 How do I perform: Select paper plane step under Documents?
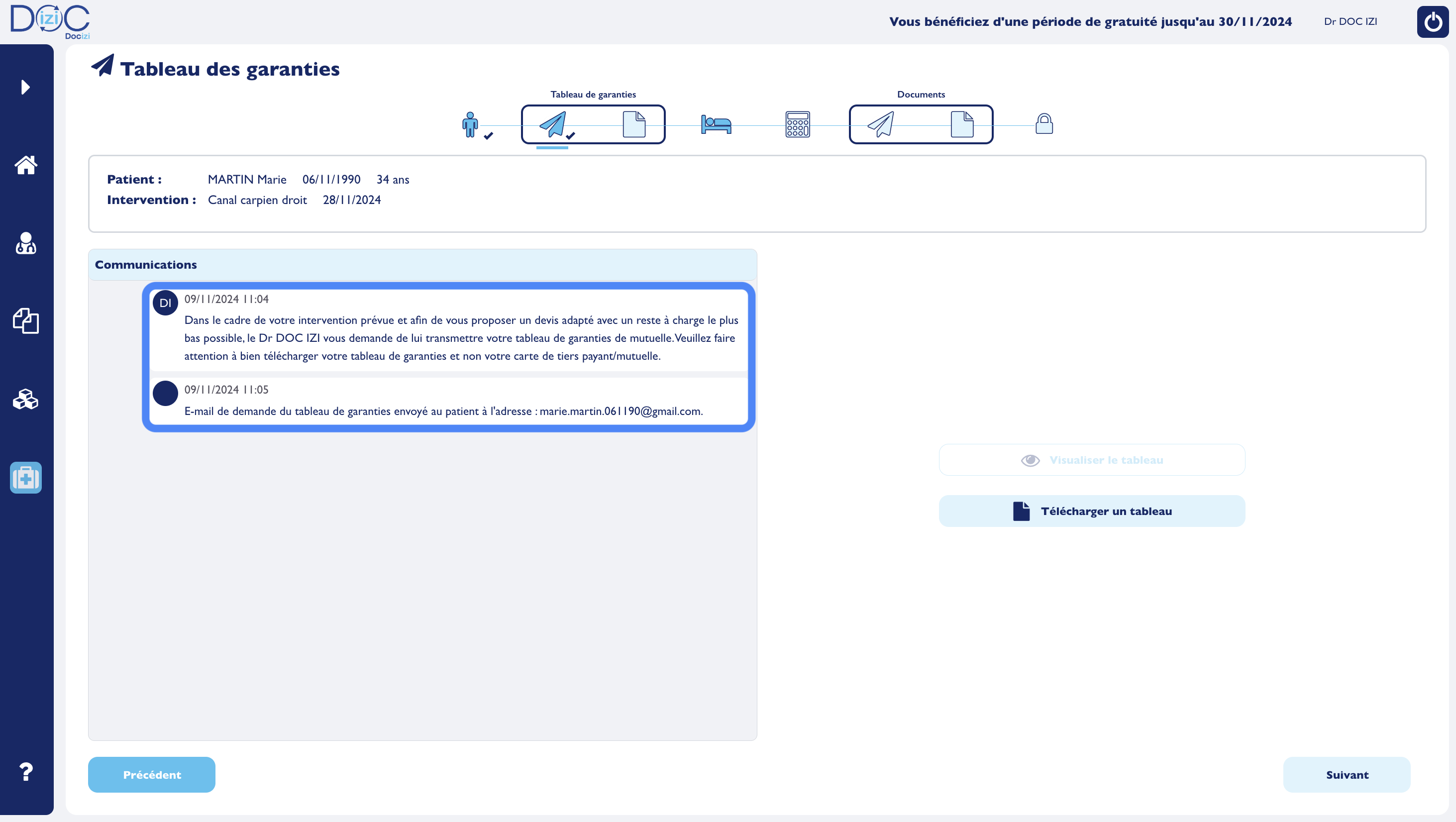coord(880,124)
